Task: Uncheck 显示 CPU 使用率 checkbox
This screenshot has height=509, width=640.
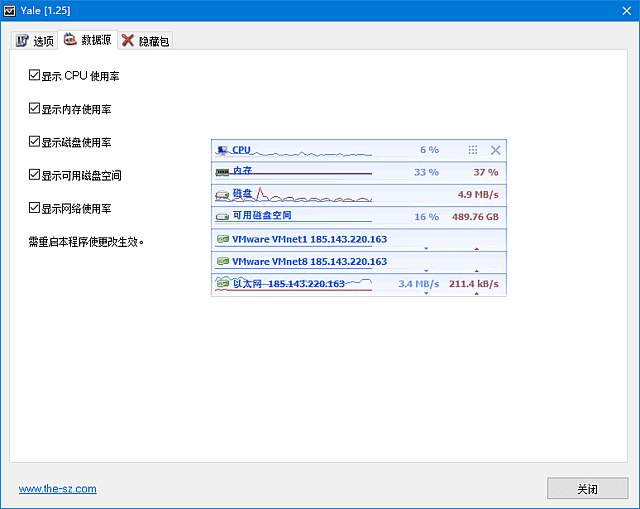Action: coord(35,76)
